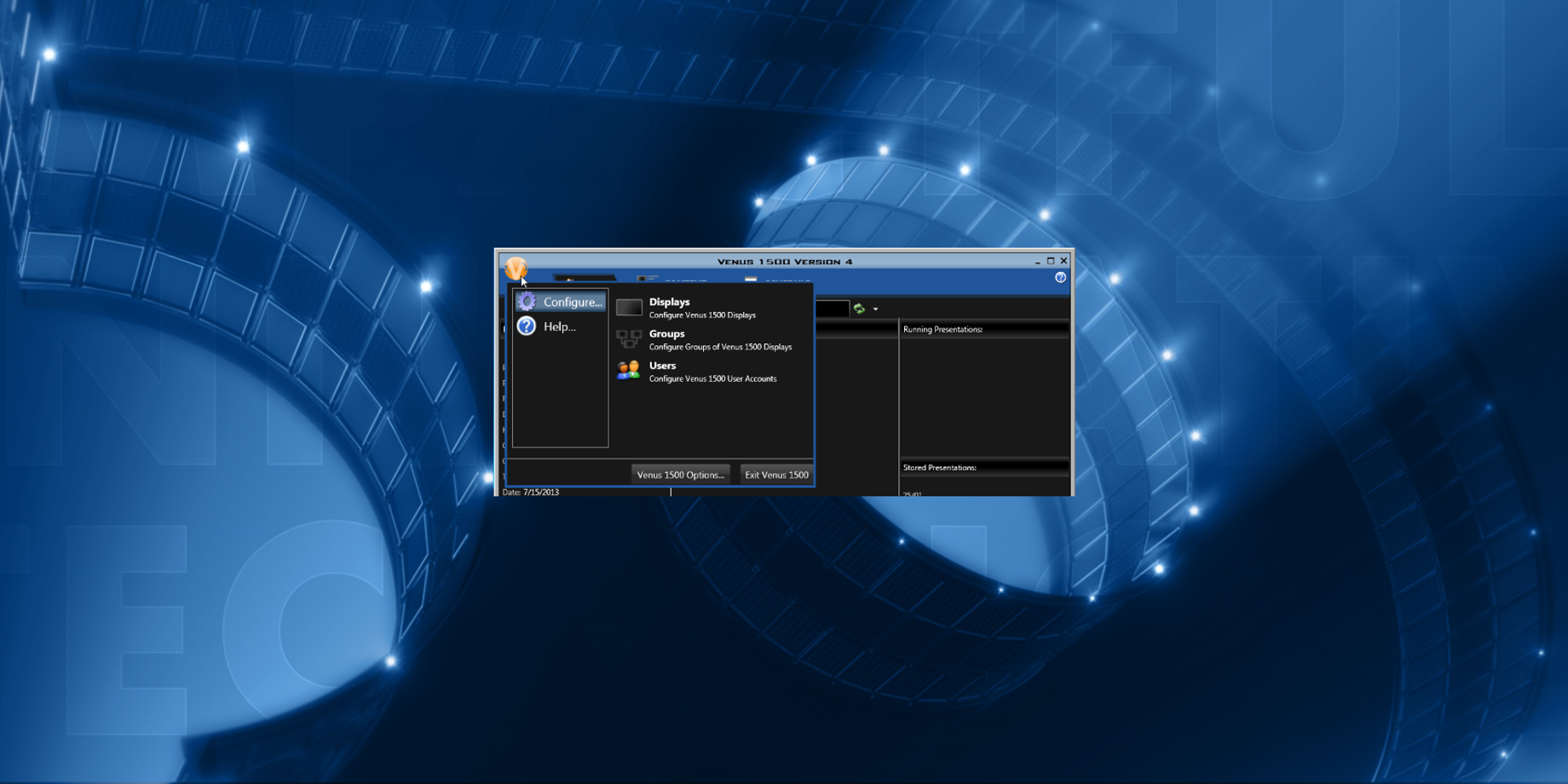The image size is (1568, 784).
Task: Click the green refresh arrows icon
Action: (x=859, y=308)
